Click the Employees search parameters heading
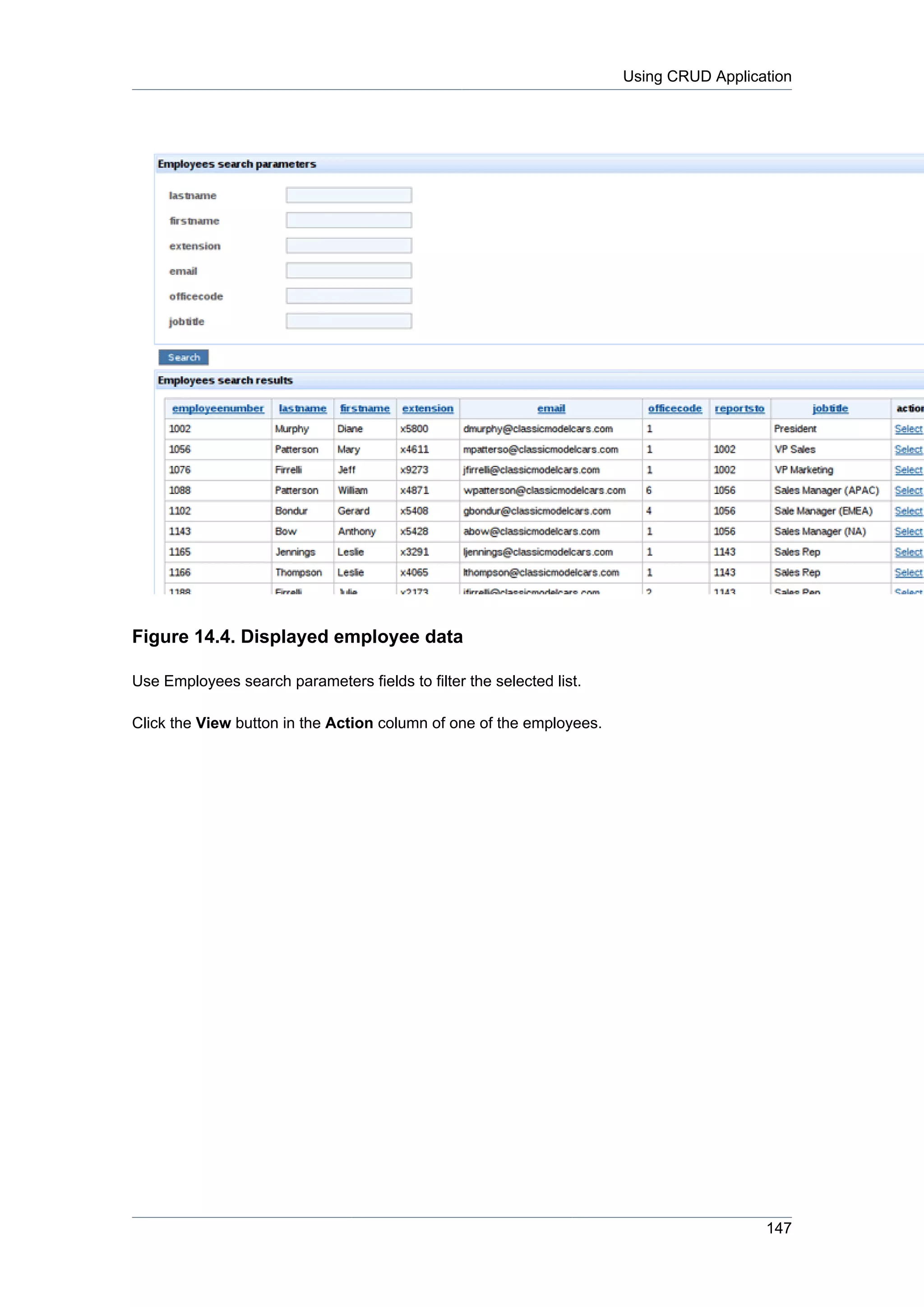 237,164
